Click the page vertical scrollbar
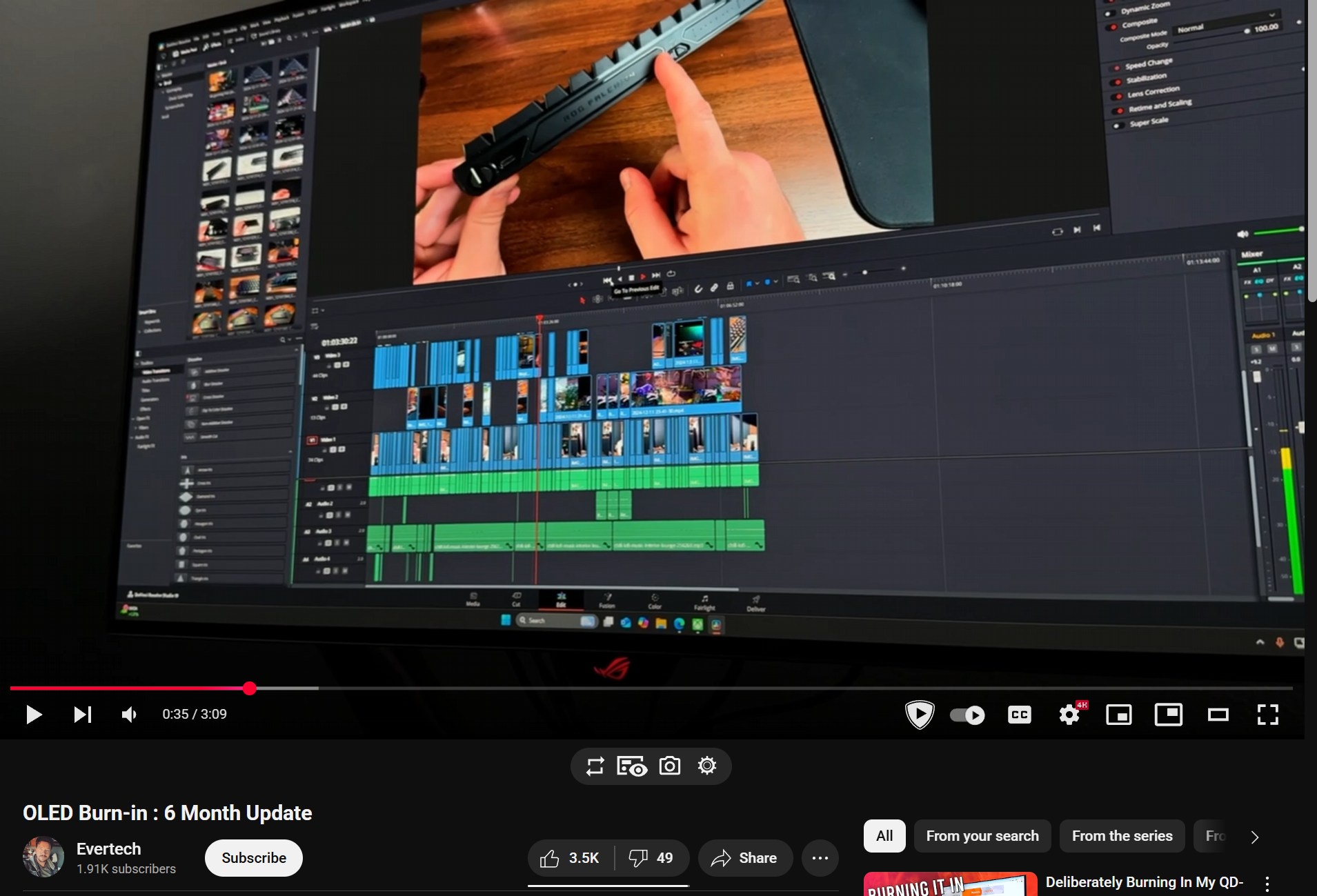Image resolution: width=1317 pixels, height=896 pixels. [x=1311, y=150]
